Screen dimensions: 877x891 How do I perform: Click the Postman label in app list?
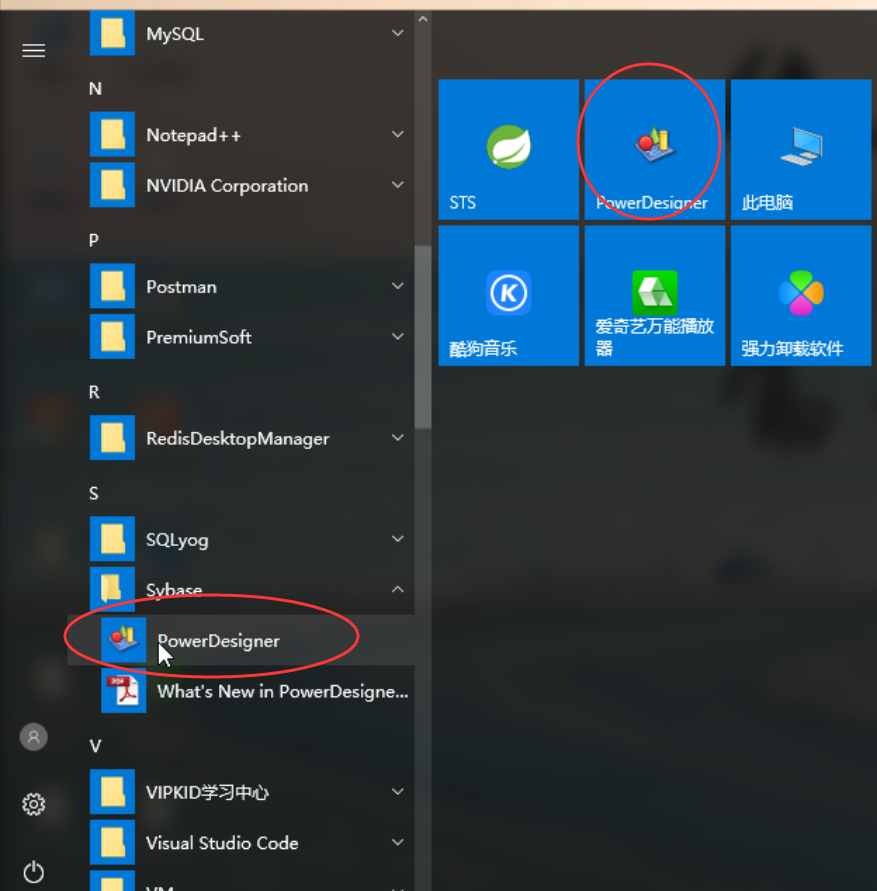(181, 287)
